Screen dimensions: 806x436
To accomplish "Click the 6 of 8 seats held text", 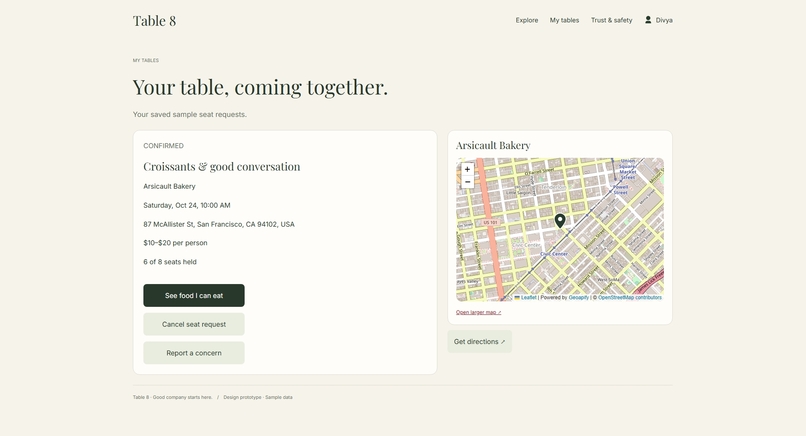I will (x=170, y=262).
